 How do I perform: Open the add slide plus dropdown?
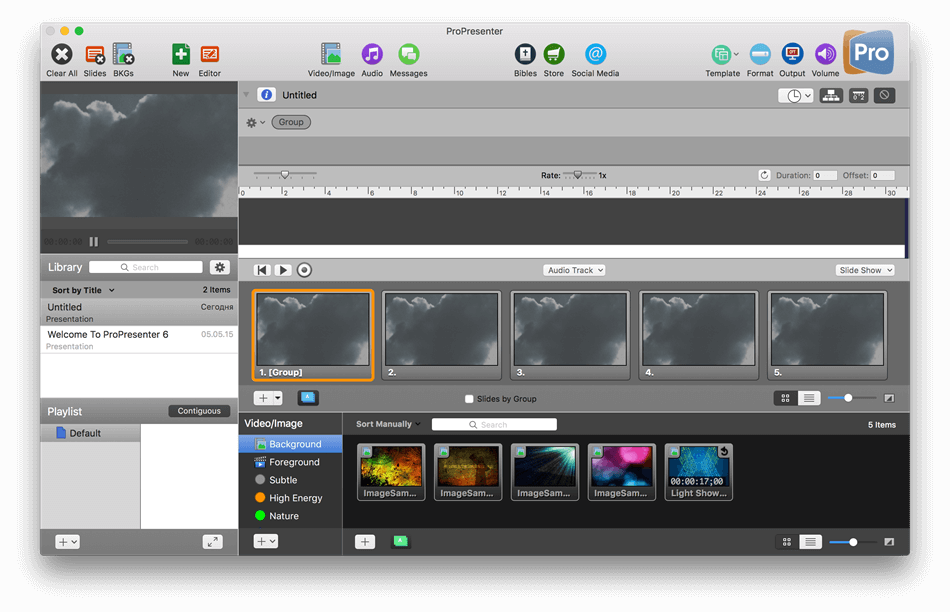click(268, 398)
